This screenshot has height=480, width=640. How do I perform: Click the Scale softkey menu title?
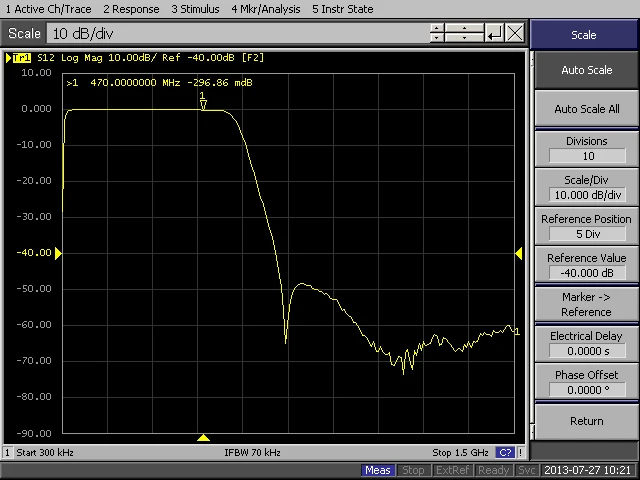pyautogui.click(x=584, y=35)
